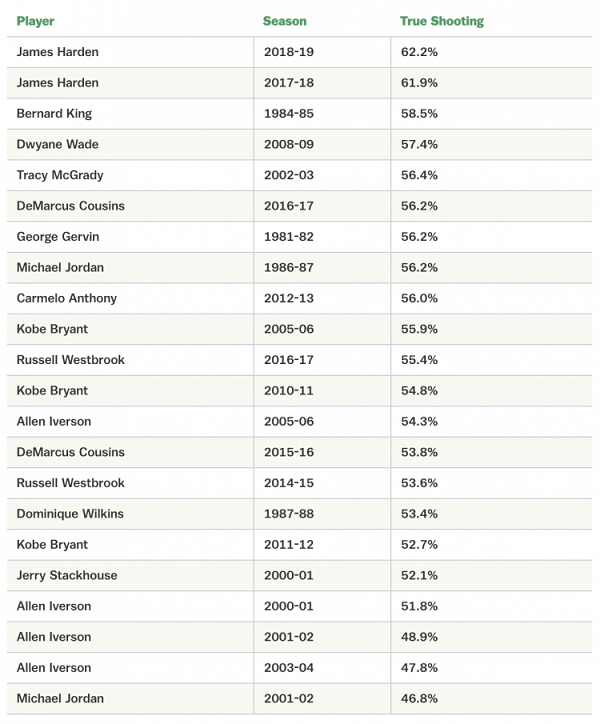Select the Carmelo Anthony name cell
This screenshot has height=724, width=600.
pyautogui.click(x=66, y=298)
